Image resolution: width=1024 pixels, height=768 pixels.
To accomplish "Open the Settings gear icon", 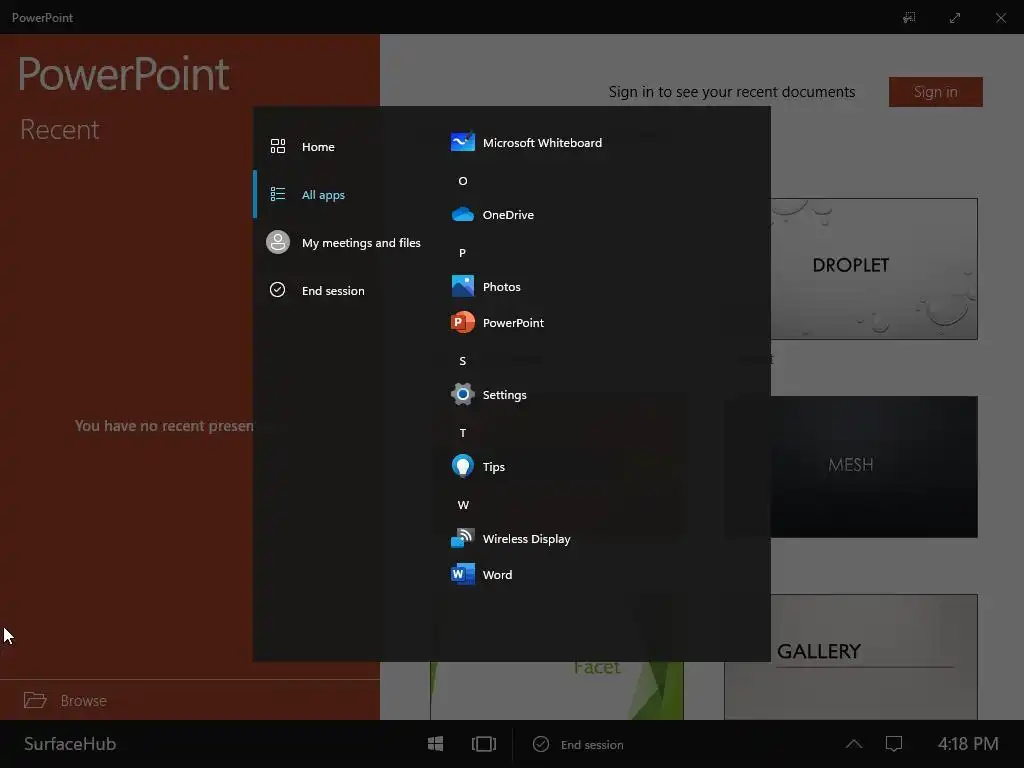I will (462, 394).
